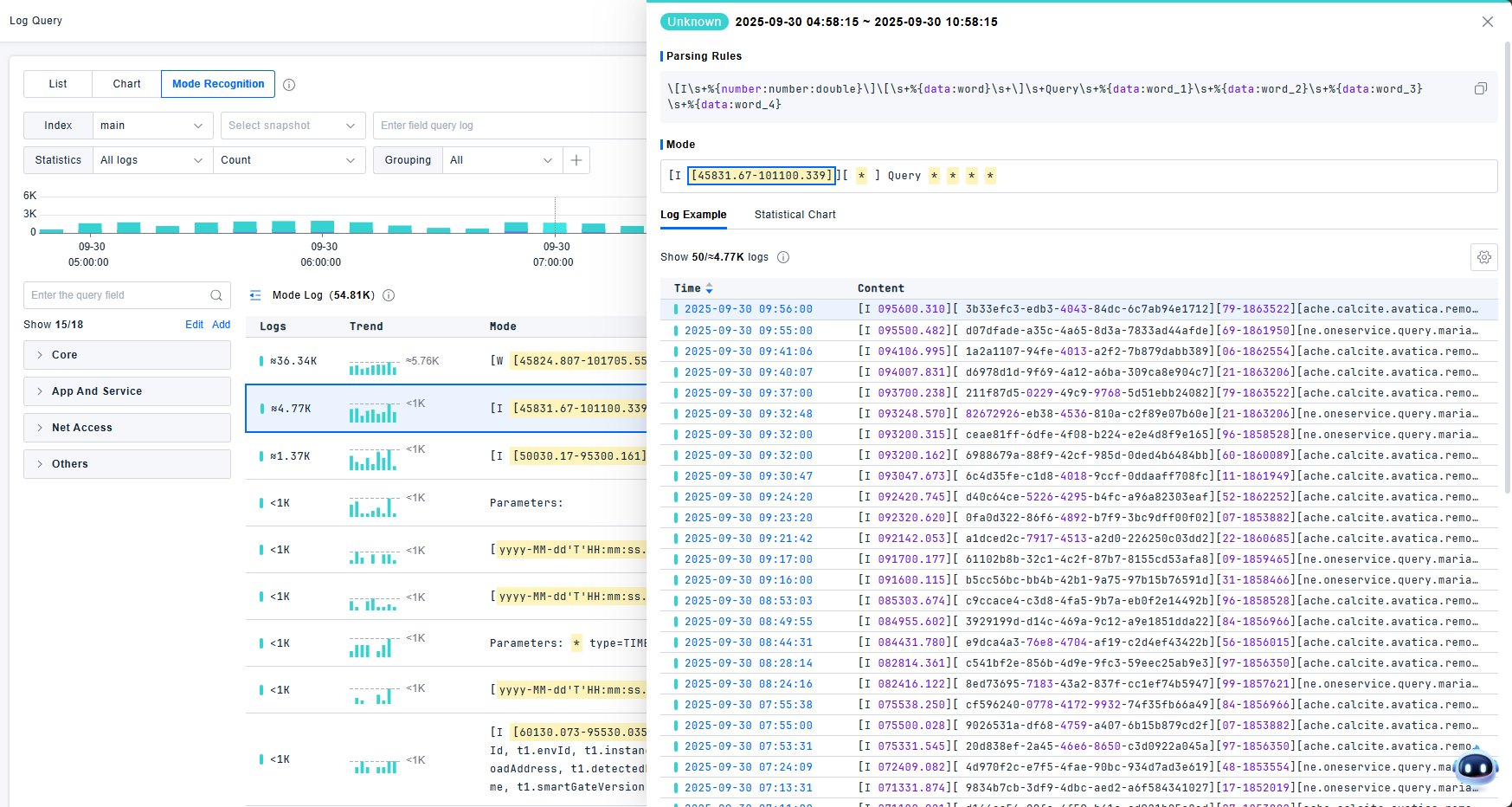Expand the Net Access field group

[126, 428]
